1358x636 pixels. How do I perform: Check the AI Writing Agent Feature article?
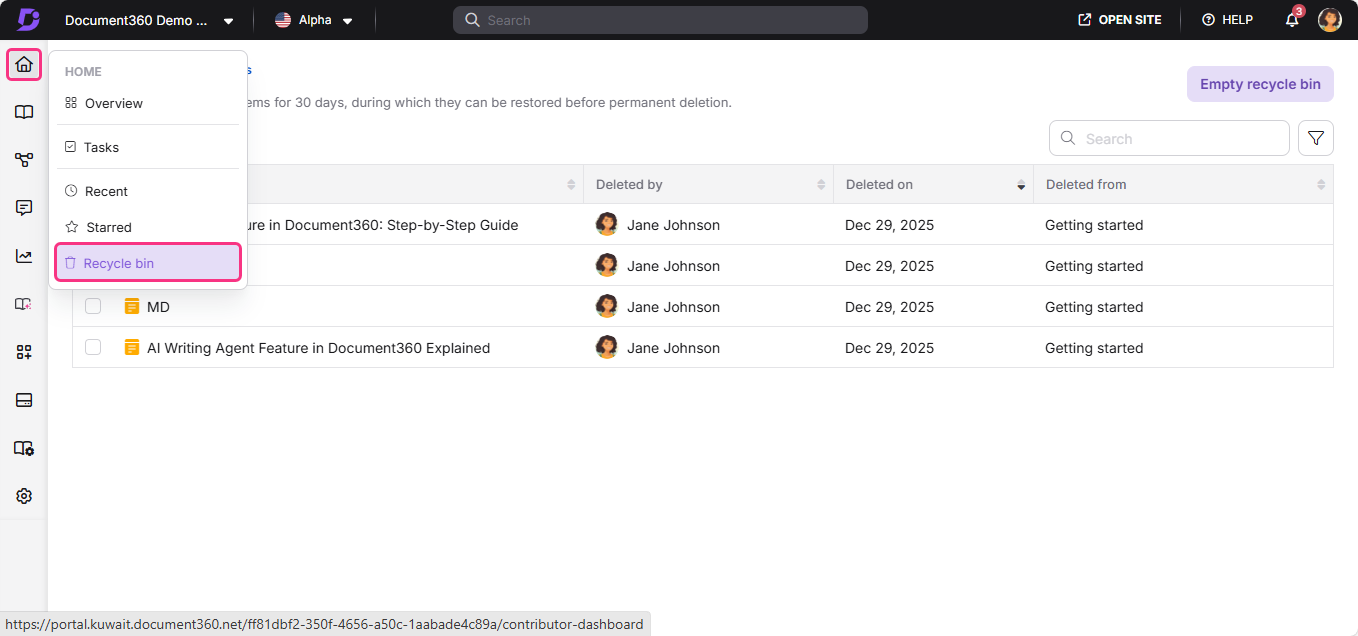coord(93,348)
